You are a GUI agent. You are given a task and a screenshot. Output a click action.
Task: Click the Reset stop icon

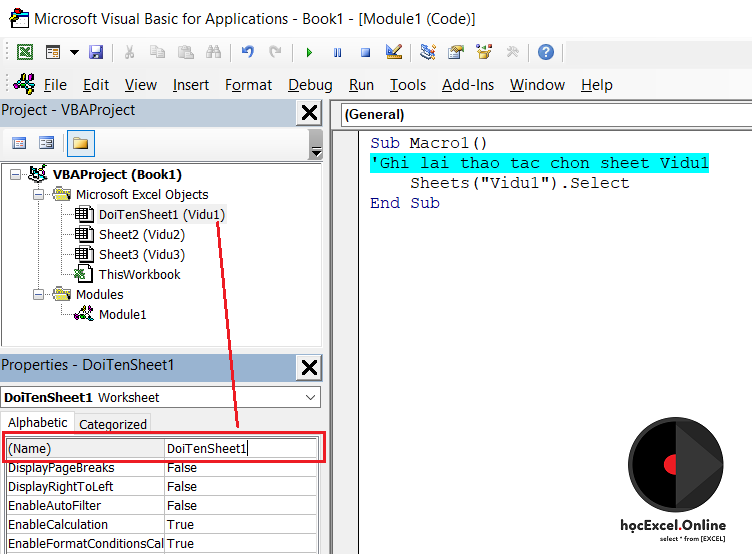[365, 52]
